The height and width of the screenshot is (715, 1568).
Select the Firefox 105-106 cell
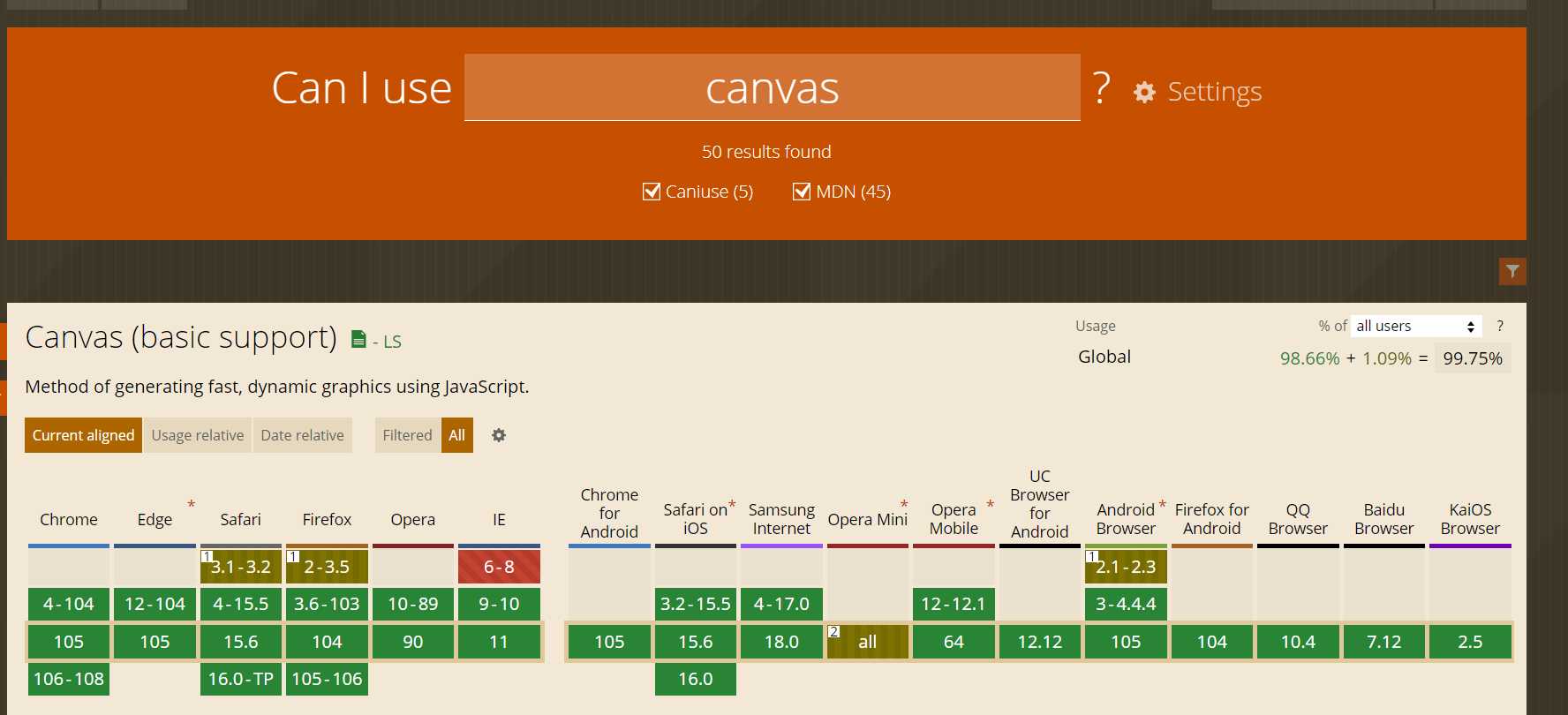[x=327, y=679]
